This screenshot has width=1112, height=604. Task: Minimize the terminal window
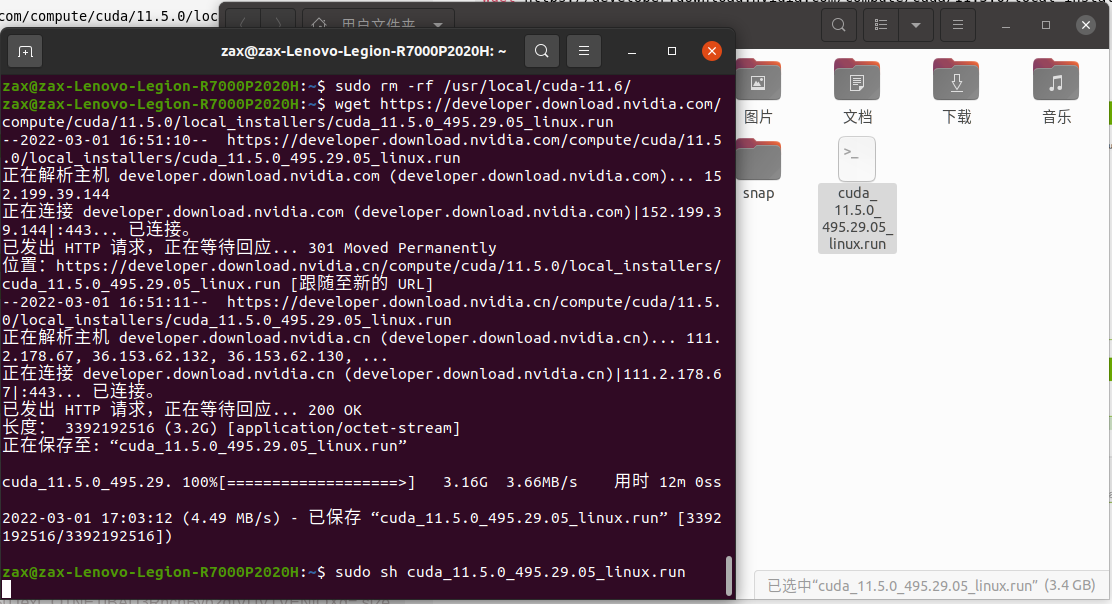632,51
